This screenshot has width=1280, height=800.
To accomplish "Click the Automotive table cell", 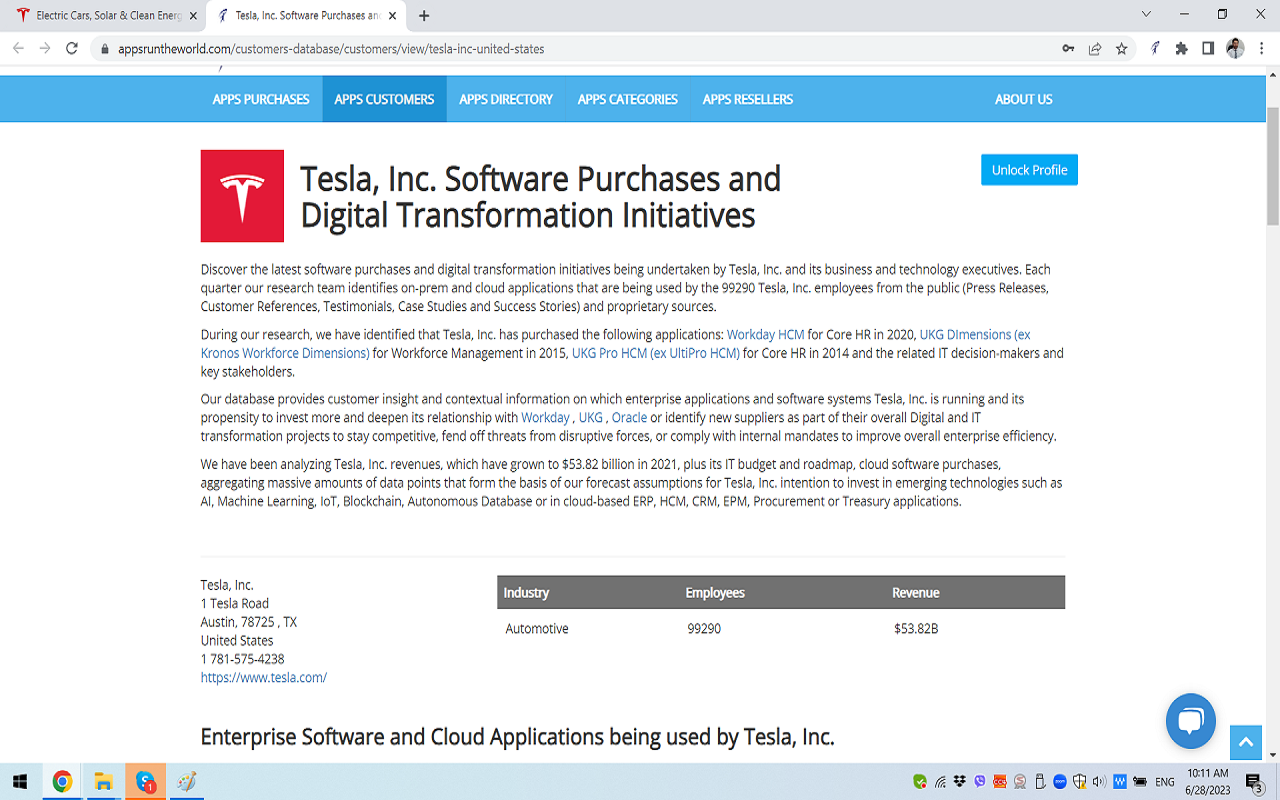I will (x=537, y=629).
